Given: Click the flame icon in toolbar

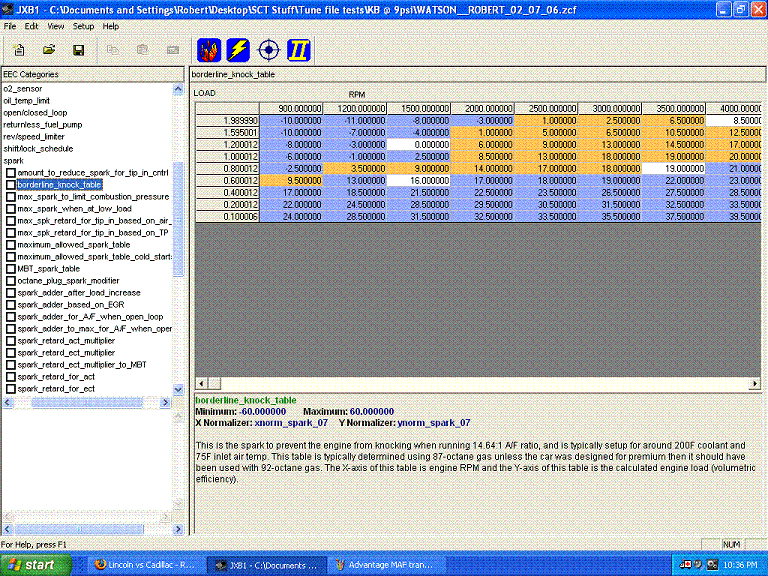Looking at the screenshot, I should click(x=209, y=50).
